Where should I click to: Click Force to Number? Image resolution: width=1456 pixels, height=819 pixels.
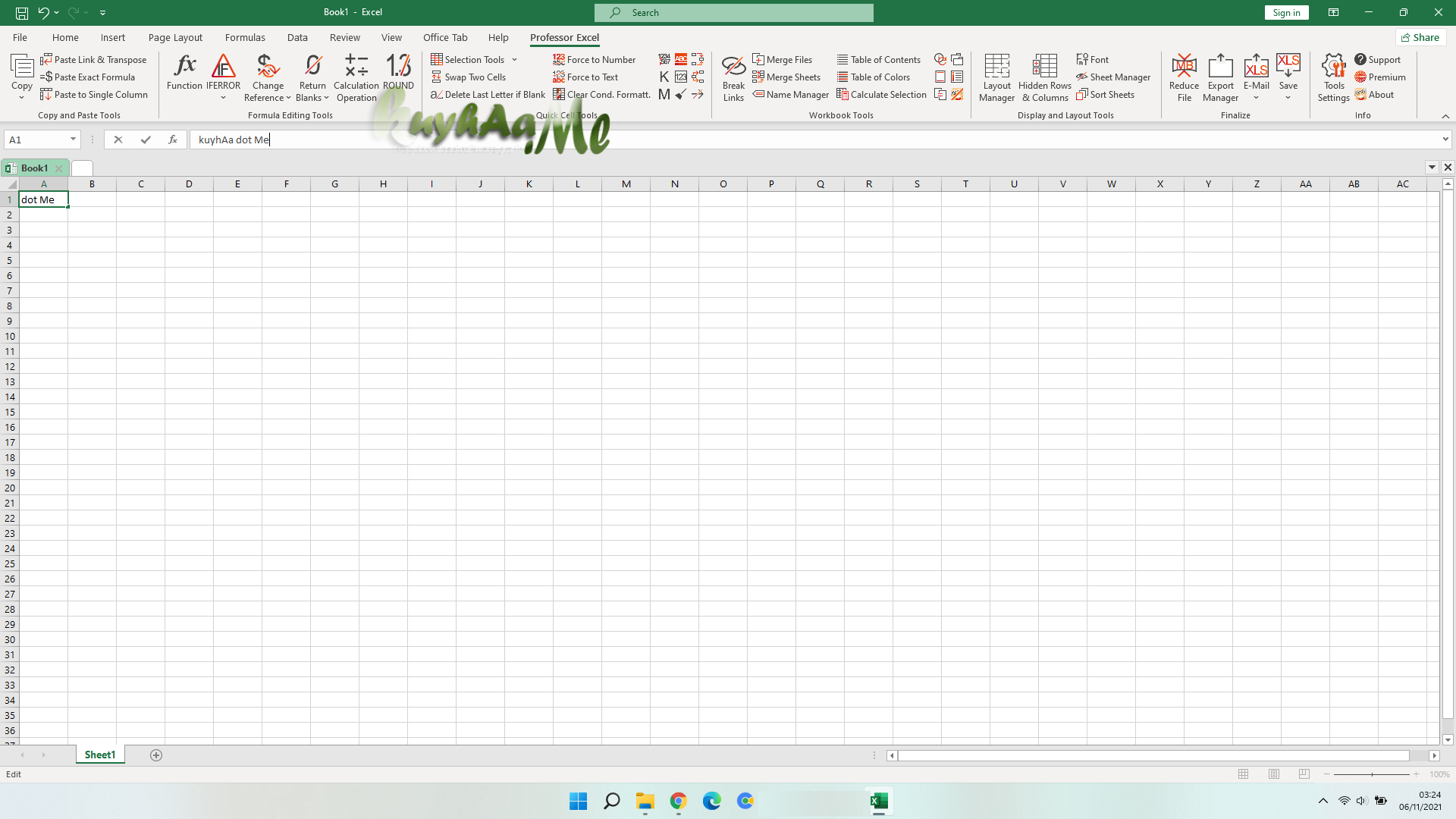pyautogui.click(x=595, y=60)
